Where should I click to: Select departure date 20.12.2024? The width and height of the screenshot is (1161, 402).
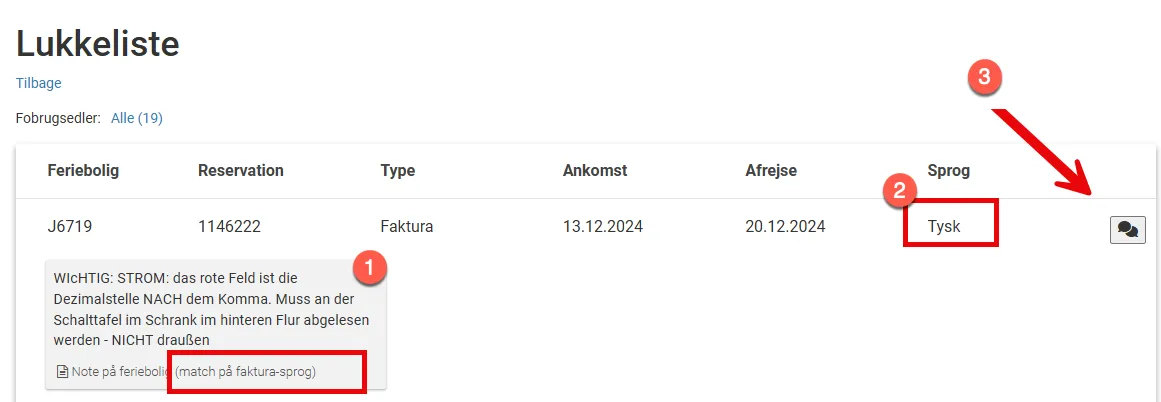(785, 227)
